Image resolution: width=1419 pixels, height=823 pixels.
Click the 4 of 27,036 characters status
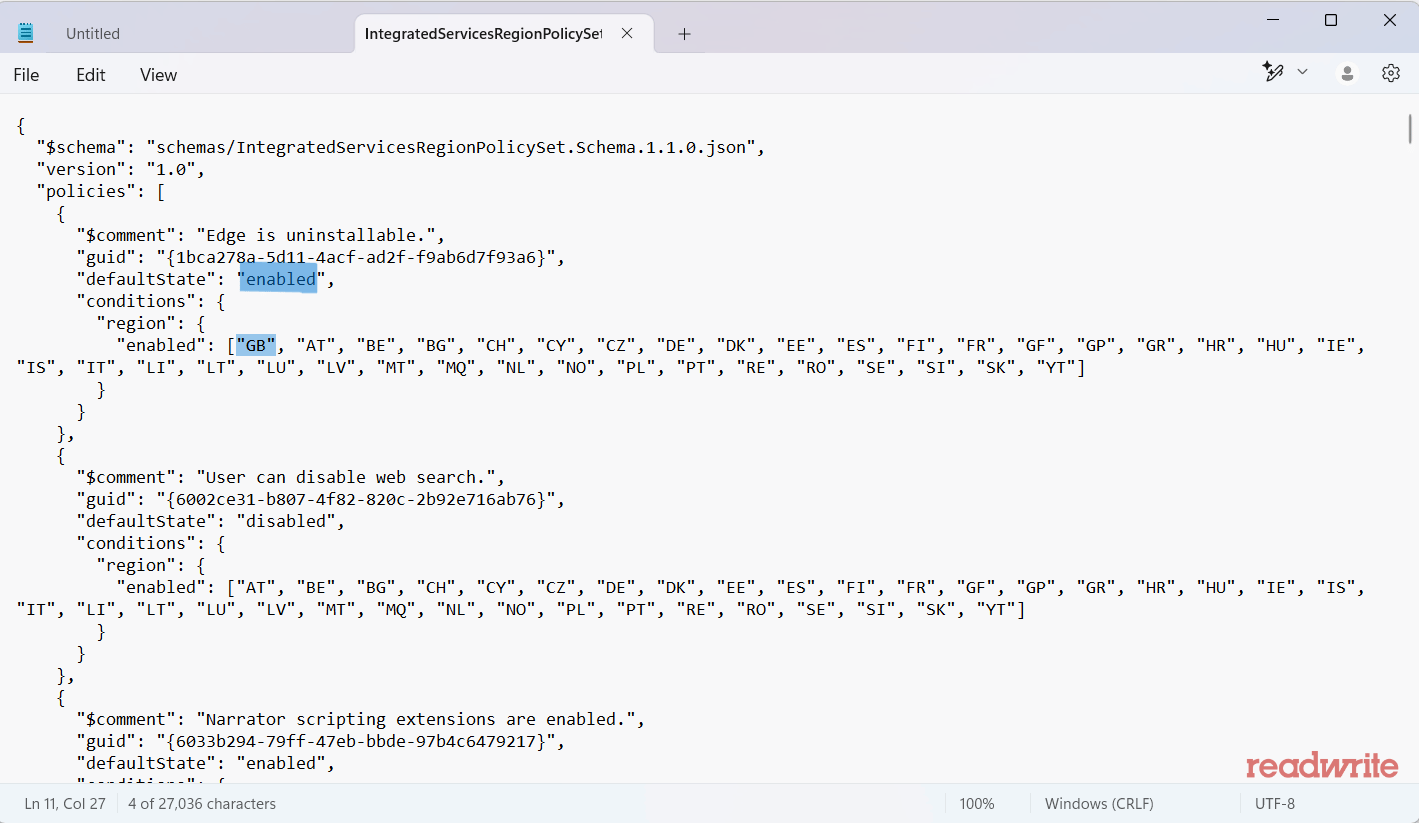coord(202,804)
